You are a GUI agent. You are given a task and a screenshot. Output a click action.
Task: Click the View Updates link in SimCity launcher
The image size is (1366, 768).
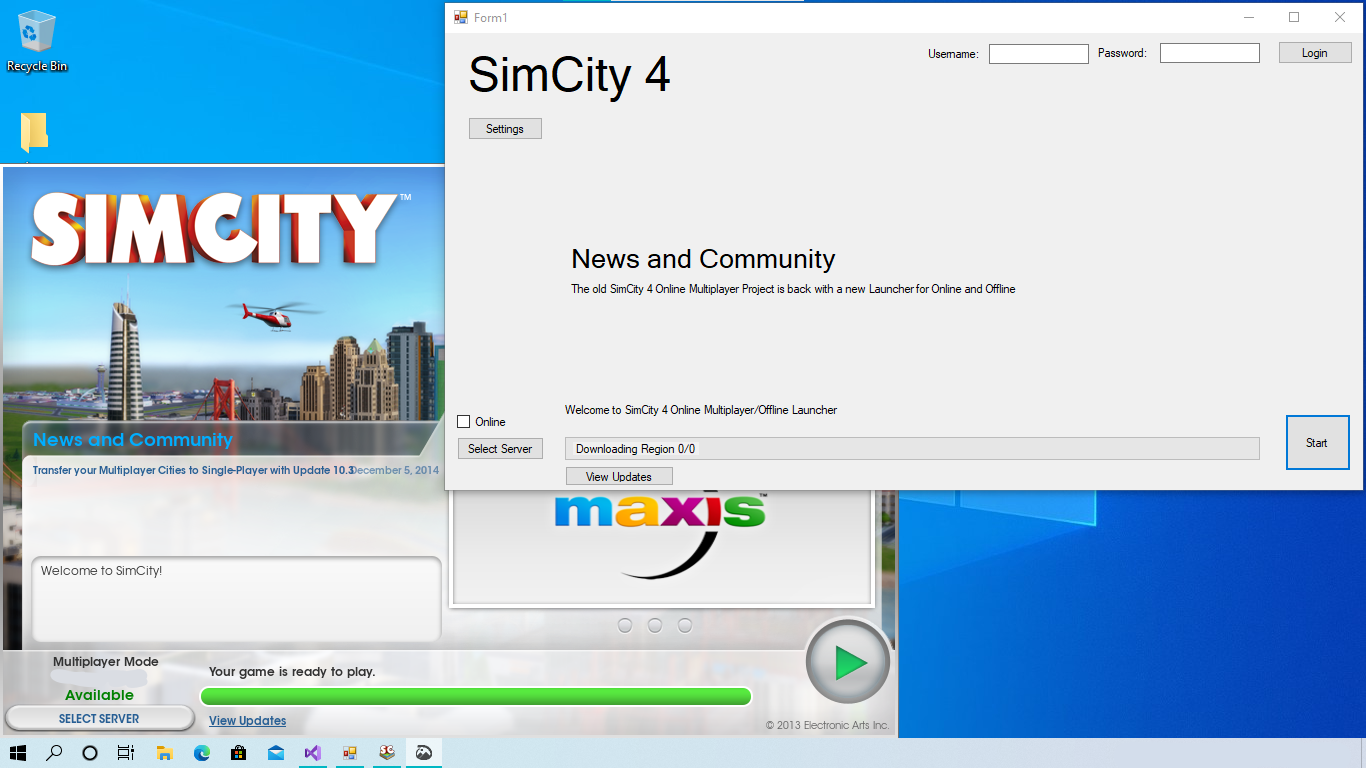pos(247,721)
